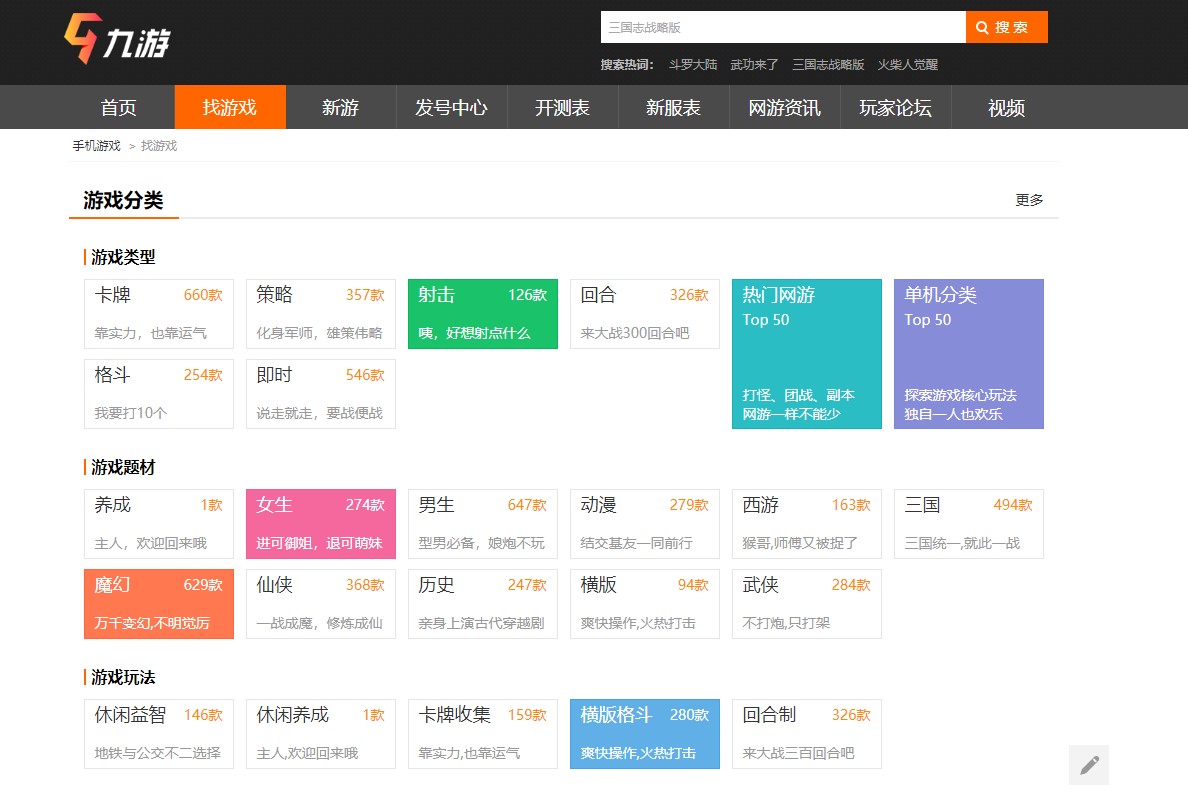Choose the 卡牌 game type tile
Image resolution: width=1188 pixels, height=792 pixels.
158,314
